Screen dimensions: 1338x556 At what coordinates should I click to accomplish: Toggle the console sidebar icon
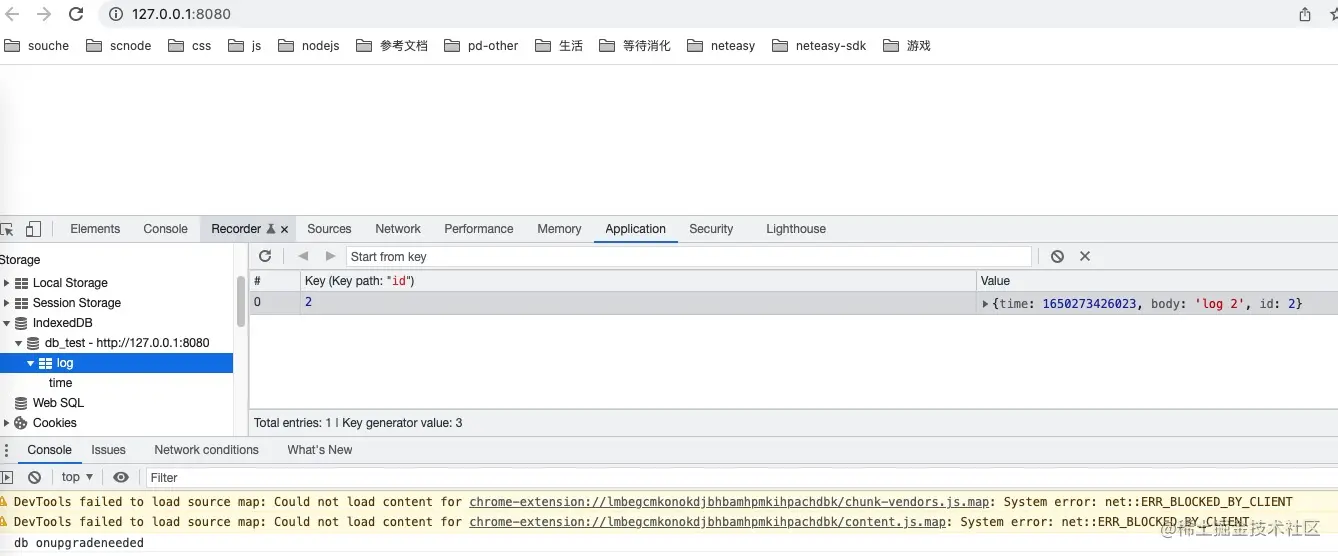pos(7,478)
